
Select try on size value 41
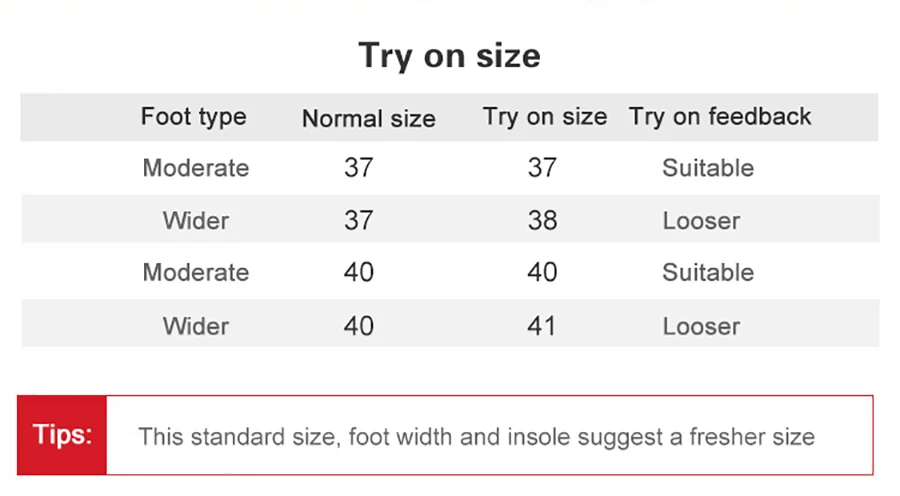point(541,326)
